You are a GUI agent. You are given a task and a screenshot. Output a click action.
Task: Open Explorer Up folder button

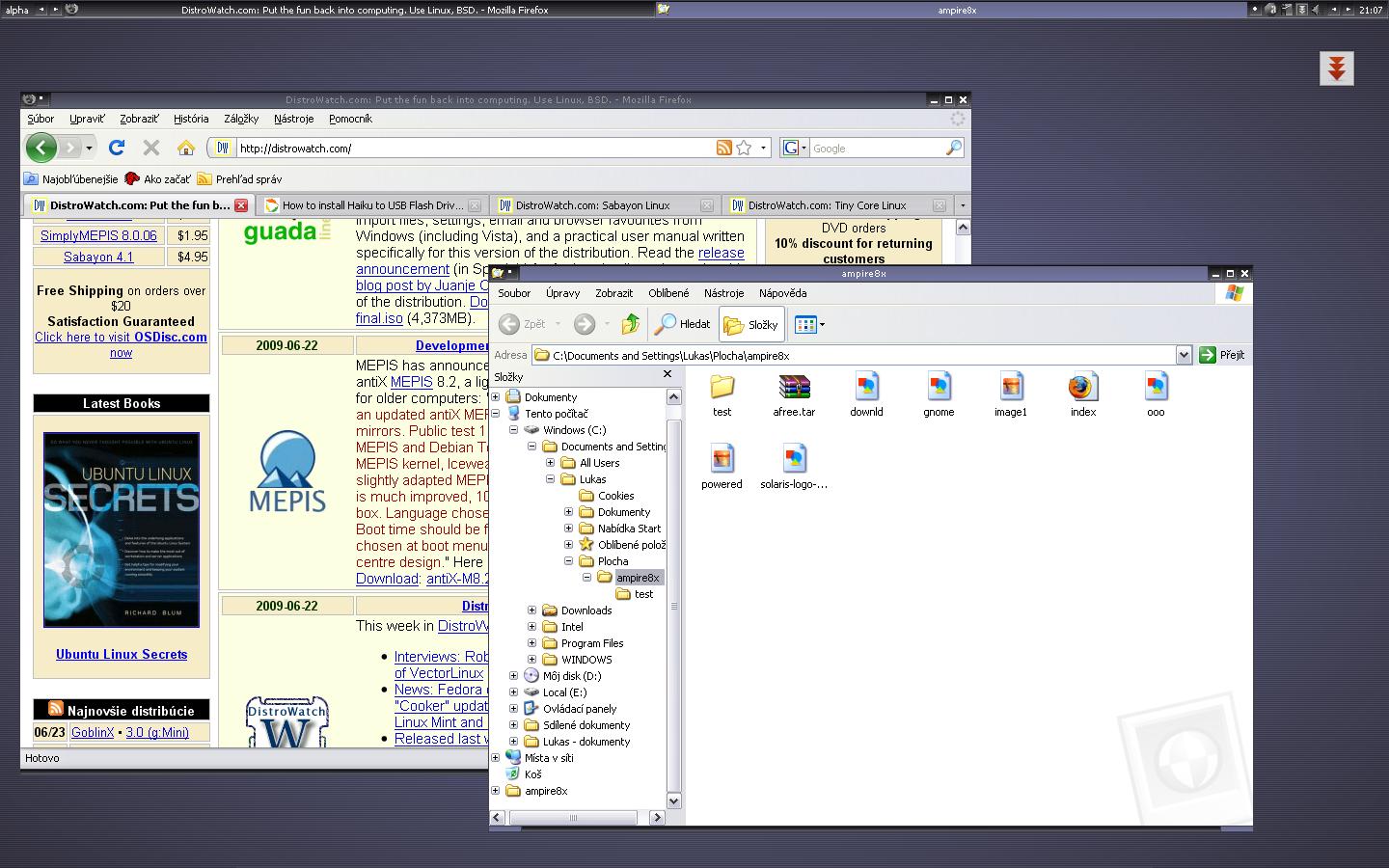click(x=631, y=324)
